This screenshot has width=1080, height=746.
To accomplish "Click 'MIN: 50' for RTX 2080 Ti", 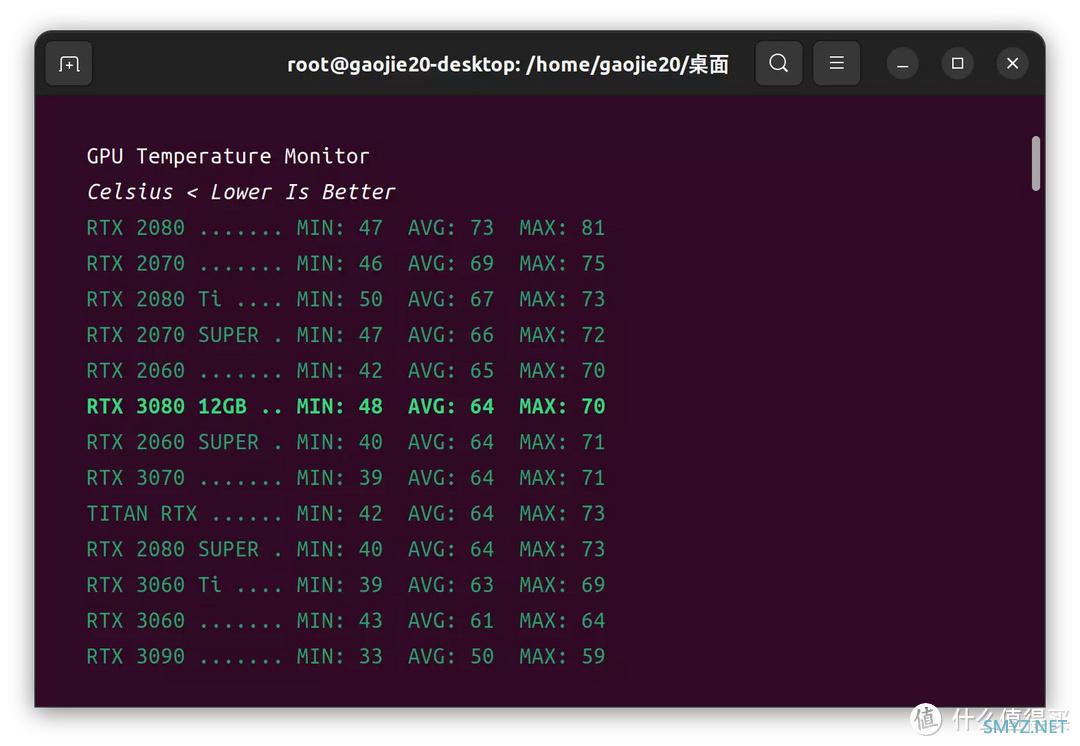I will pos(340,300).
